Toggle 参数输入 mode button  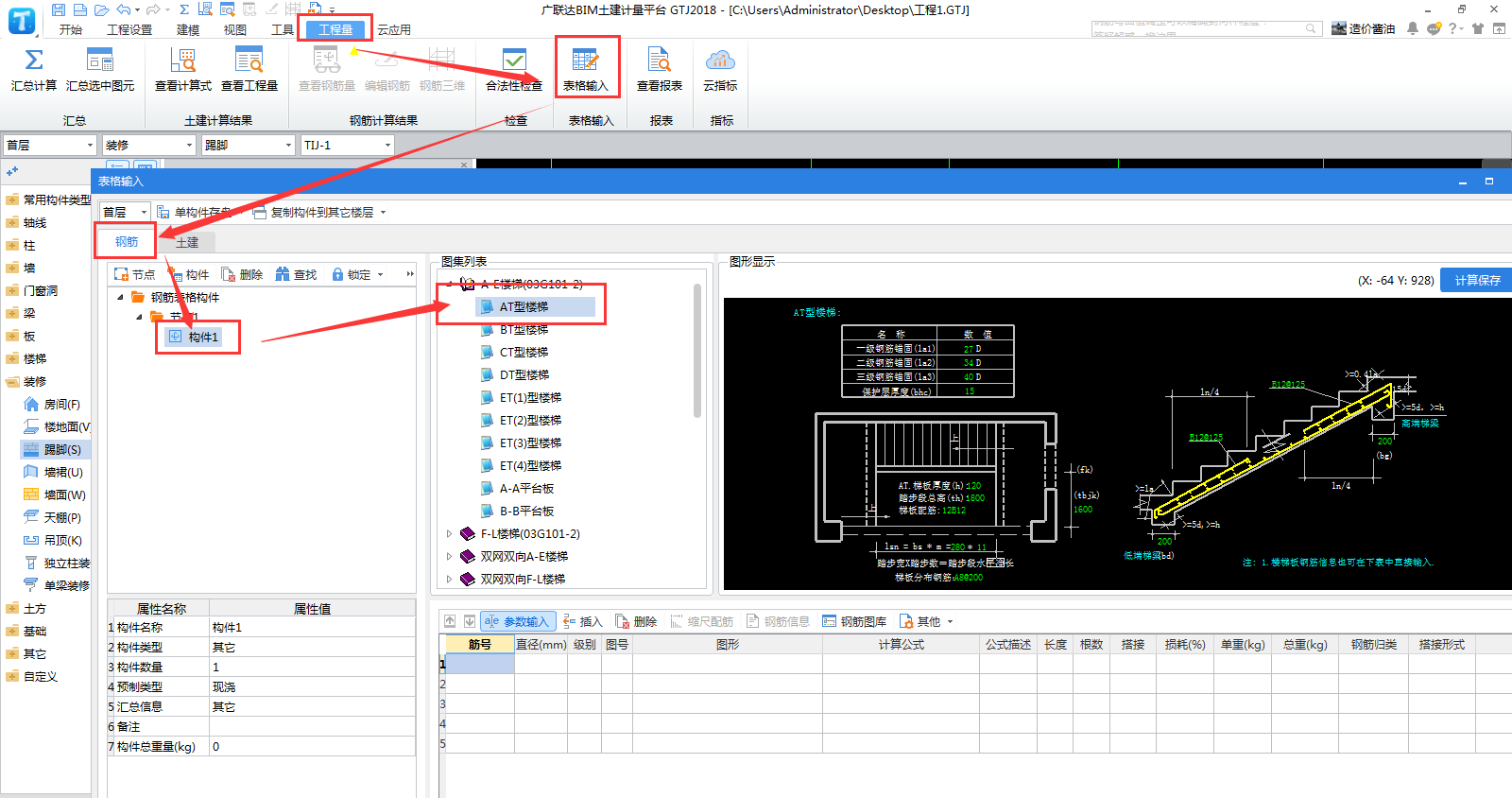coord(517,621)
